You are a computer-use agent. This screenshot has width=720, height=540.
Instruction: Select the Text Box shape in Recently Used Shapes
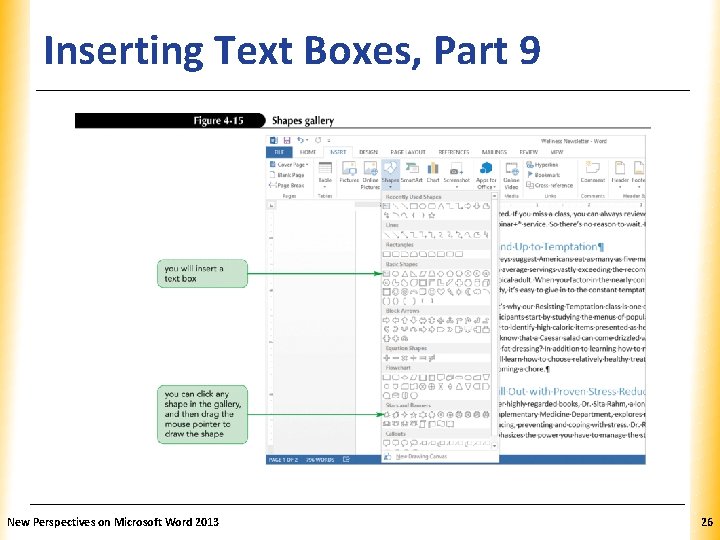(x=386, y=206)
